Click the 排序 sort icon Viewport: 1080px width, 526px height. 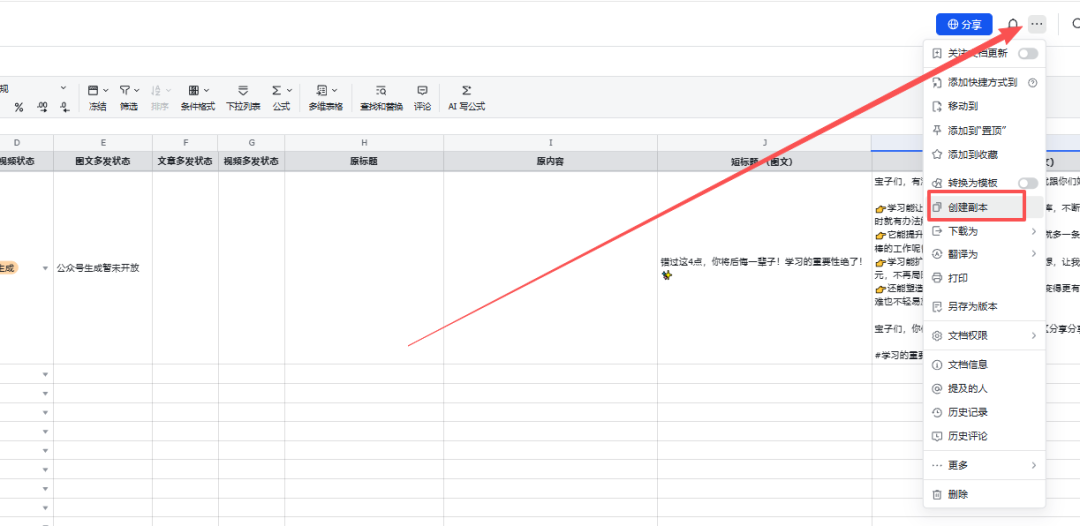pyautogui.click(x=156, y=90)
